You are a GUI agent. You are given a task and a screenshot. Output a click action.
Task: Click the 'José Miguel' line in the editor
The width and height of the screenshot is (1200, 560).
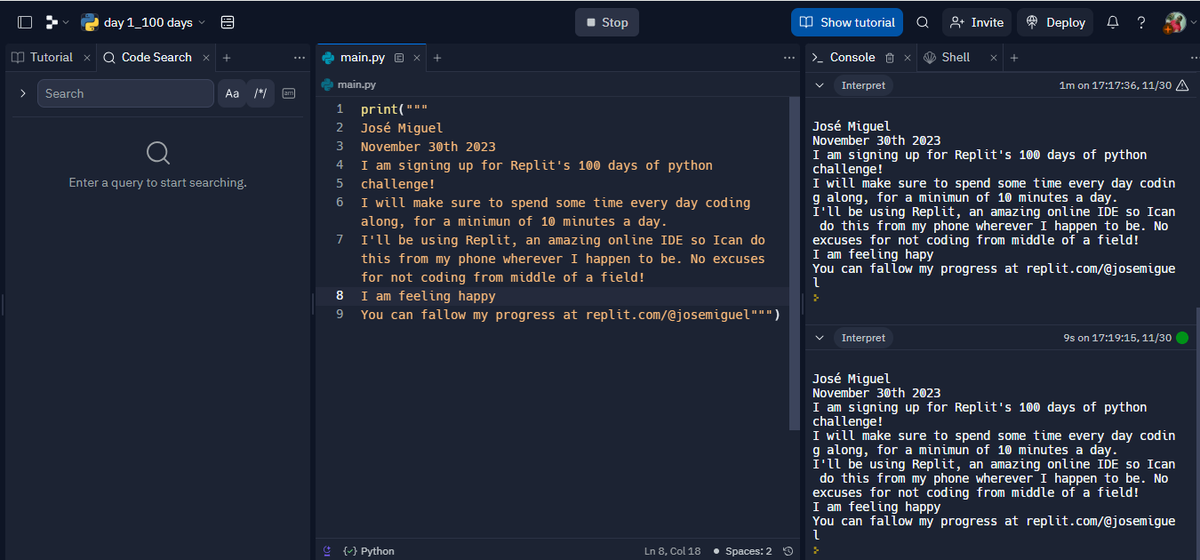click(x=402, y=128)
